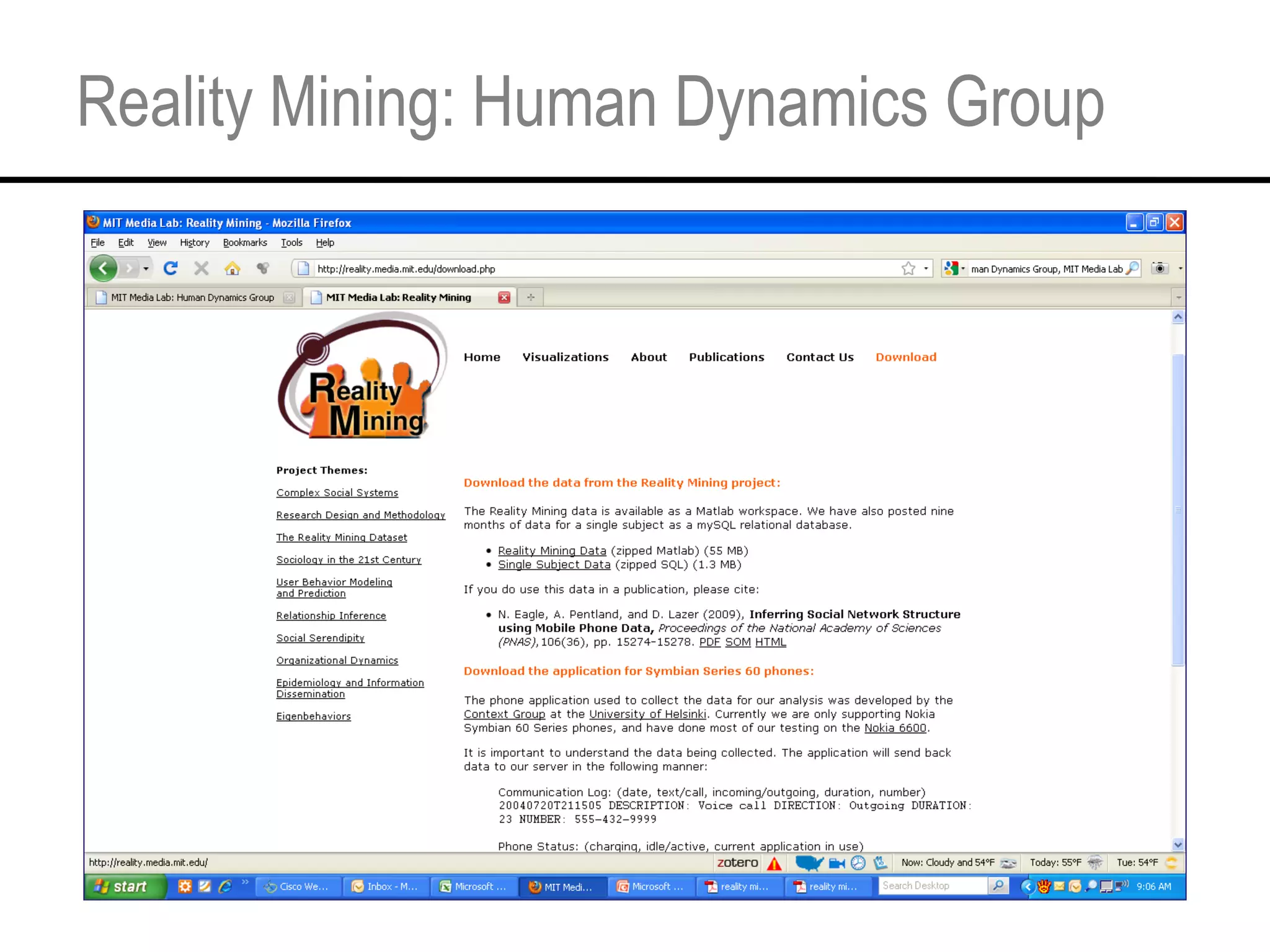Image resolution: width=1270 pixels, height=952 pixels.
Task: Click the Internet Explorer quick launch icon
Action: tap(224, 886)
